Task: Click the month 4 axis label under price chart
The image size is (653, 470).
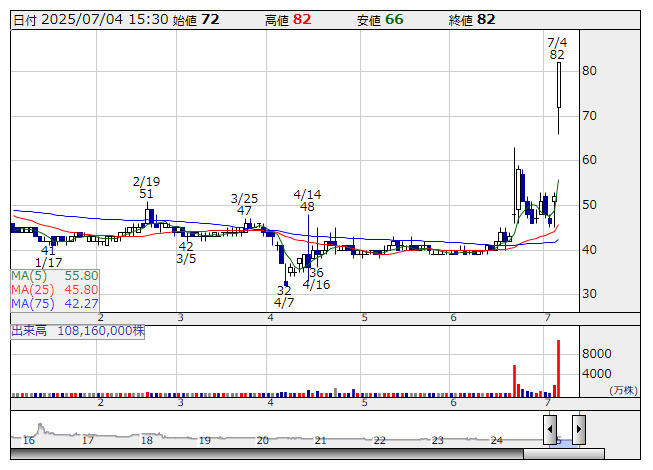Action: 271,318
